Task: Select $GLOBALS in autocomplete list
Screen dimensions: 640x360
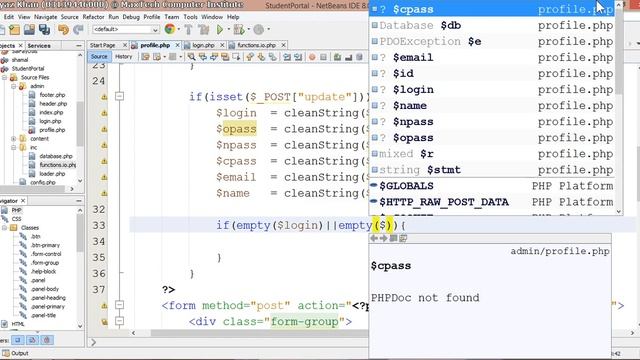Action: [x=492, y=186]
